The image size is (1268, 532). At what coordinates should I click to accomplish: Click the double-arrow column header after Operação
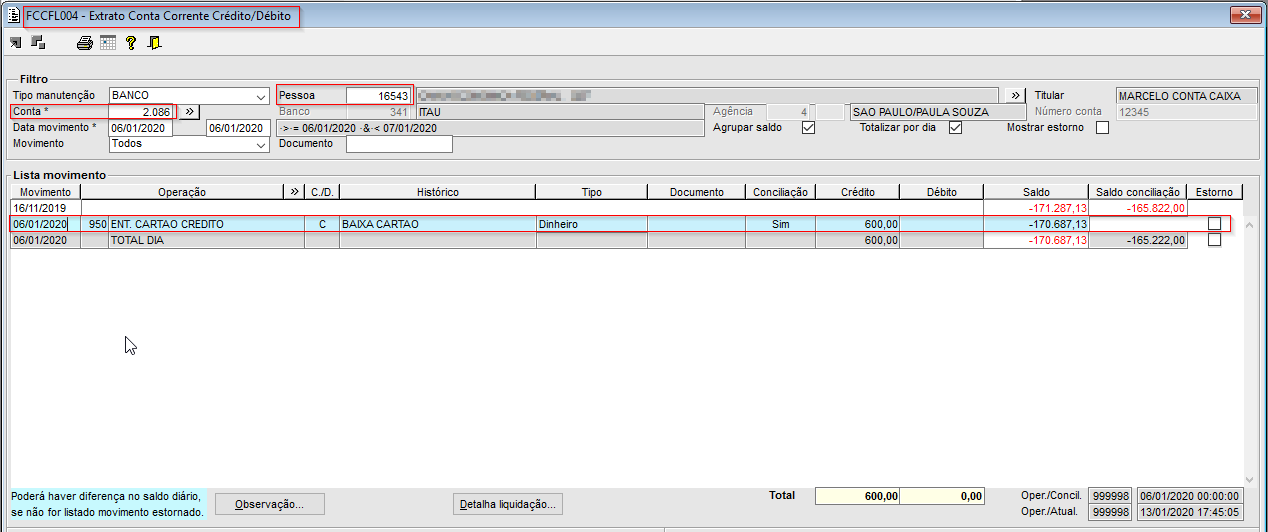[294, 192]
